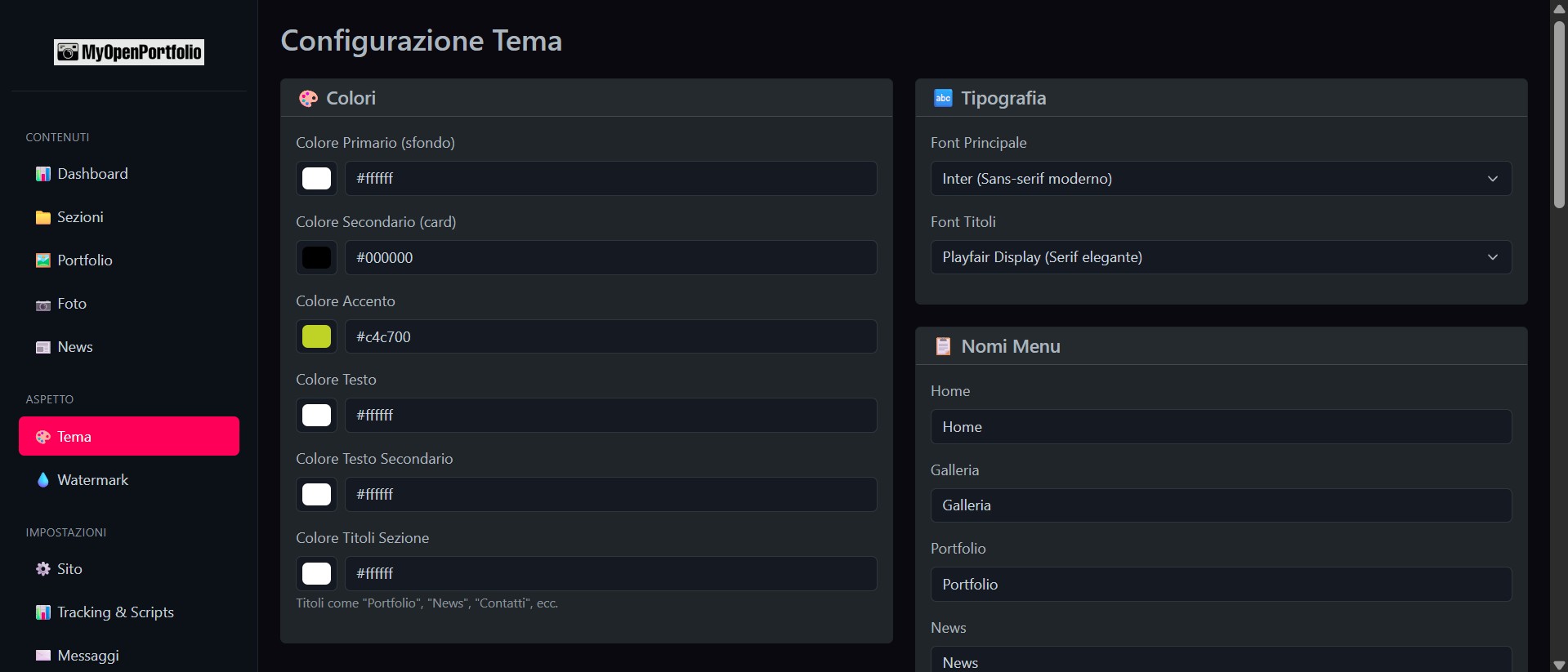Click the #c4c700 accent color field

click(x=610, y=336)
